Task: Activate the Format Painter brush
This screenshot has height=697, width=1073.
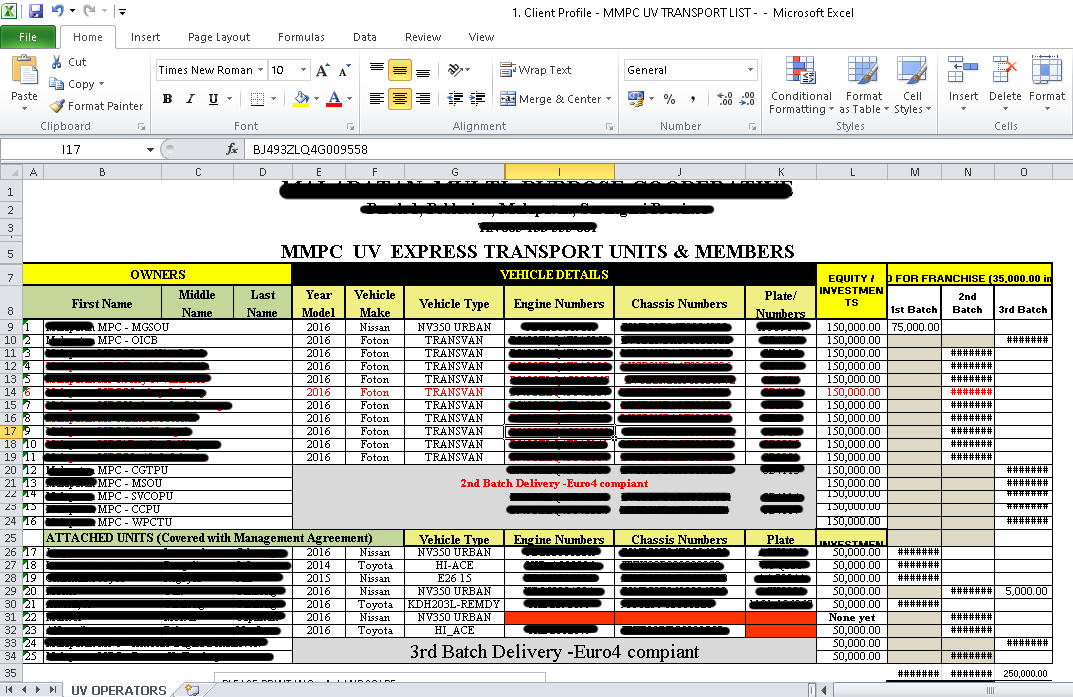Action: click(57, 106)
